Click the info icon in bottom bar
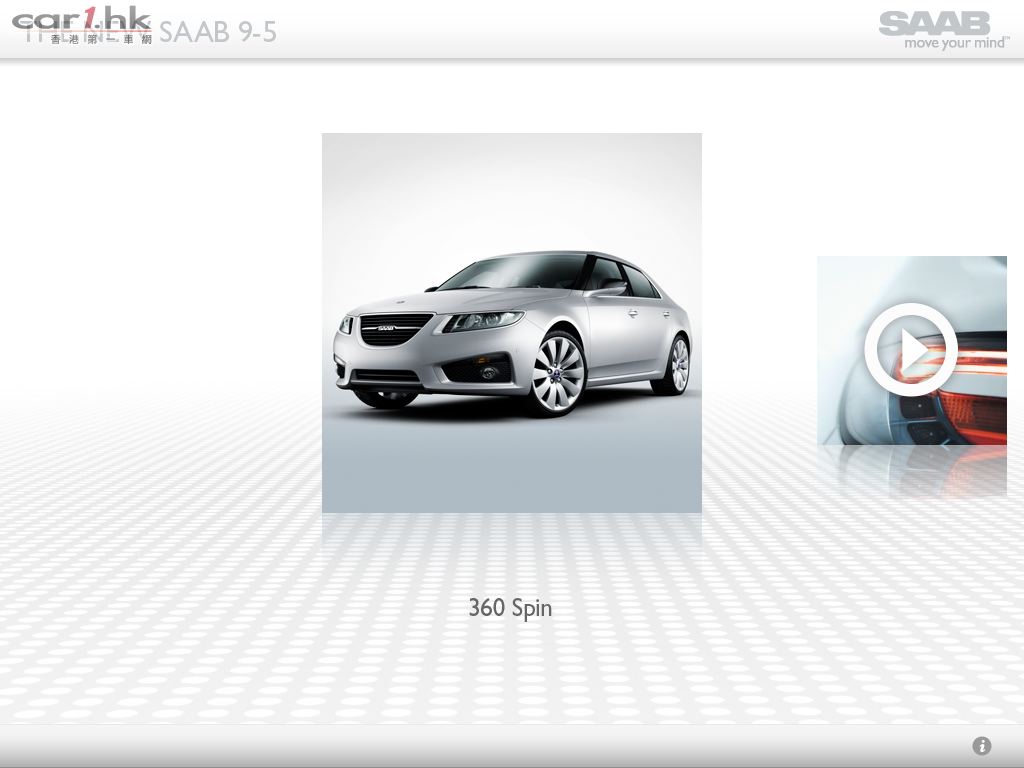 pos(982,746)
